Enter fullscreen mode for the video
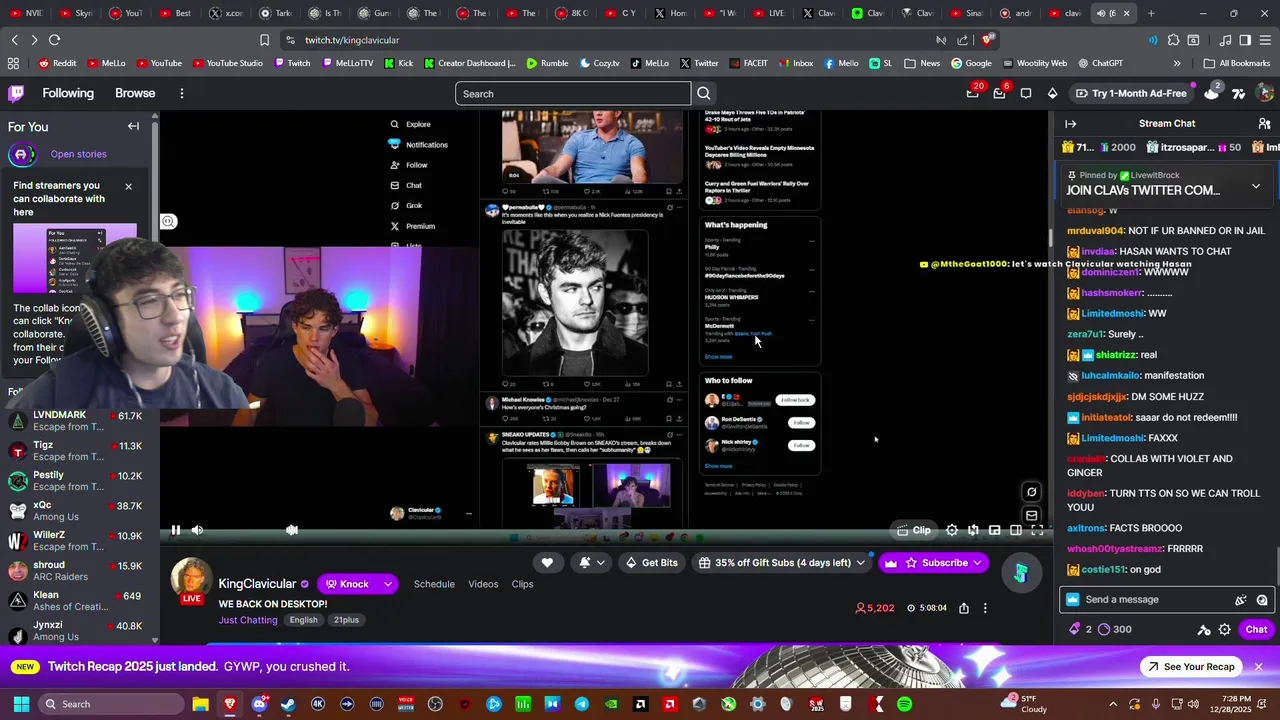Viewport: 1280px width, 720px height. 1037,530
